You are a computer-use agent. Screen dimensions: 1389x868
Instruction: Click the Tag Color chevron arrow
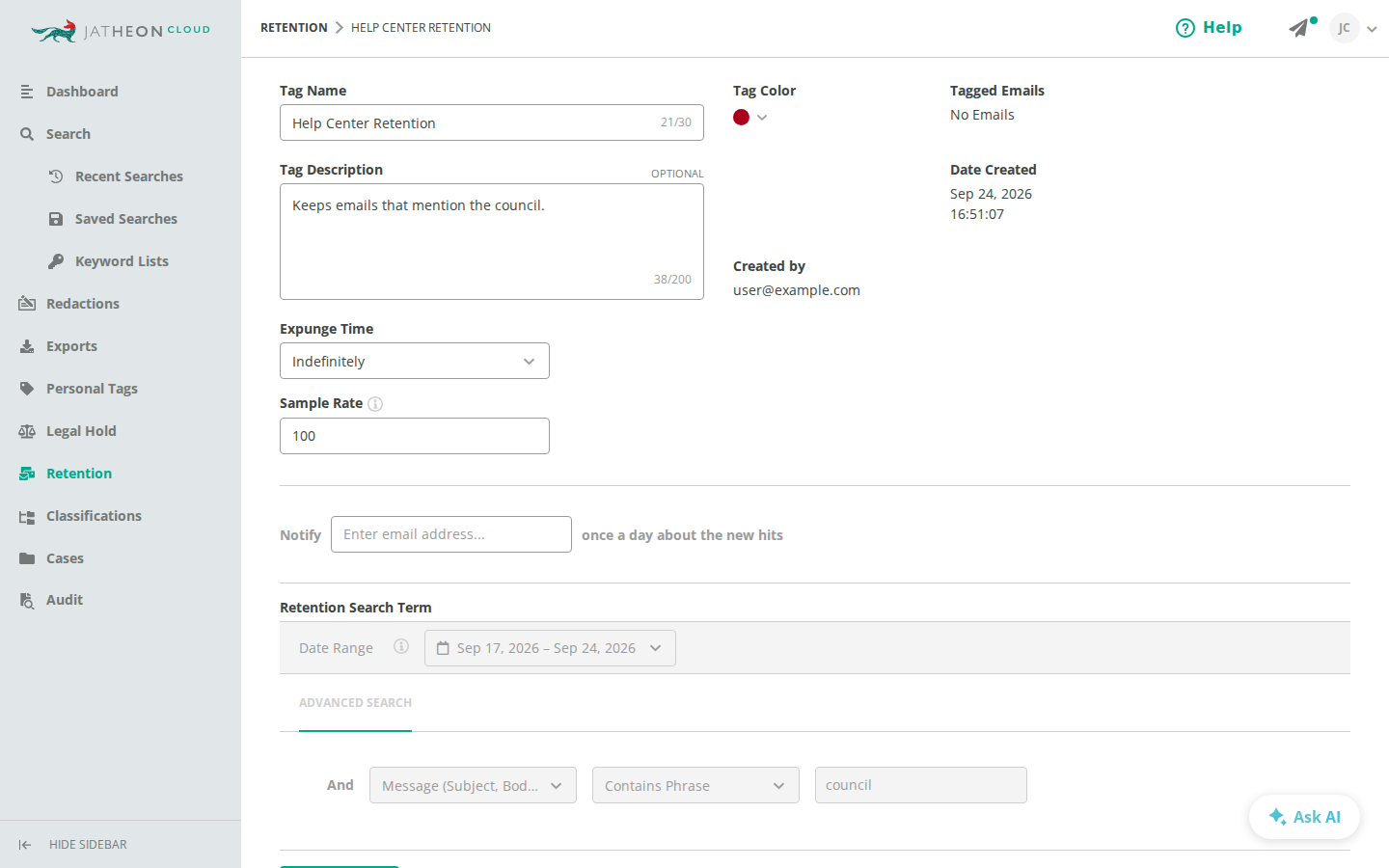(x=762, y=118)
